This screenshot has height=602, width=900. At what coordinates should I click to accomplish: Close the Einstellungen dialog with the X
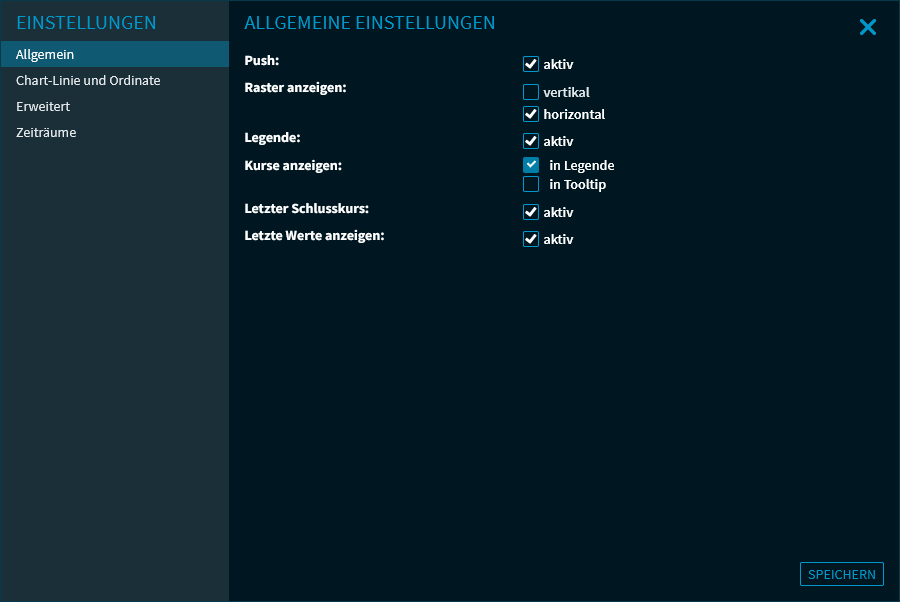[x=867, y=28]
